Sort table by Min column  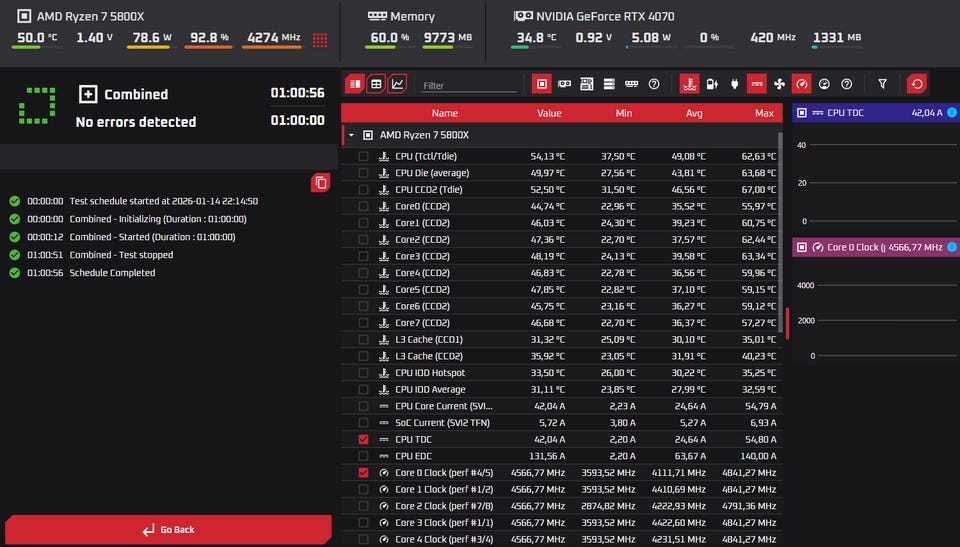pyautogui.click(x=624, y=113)
